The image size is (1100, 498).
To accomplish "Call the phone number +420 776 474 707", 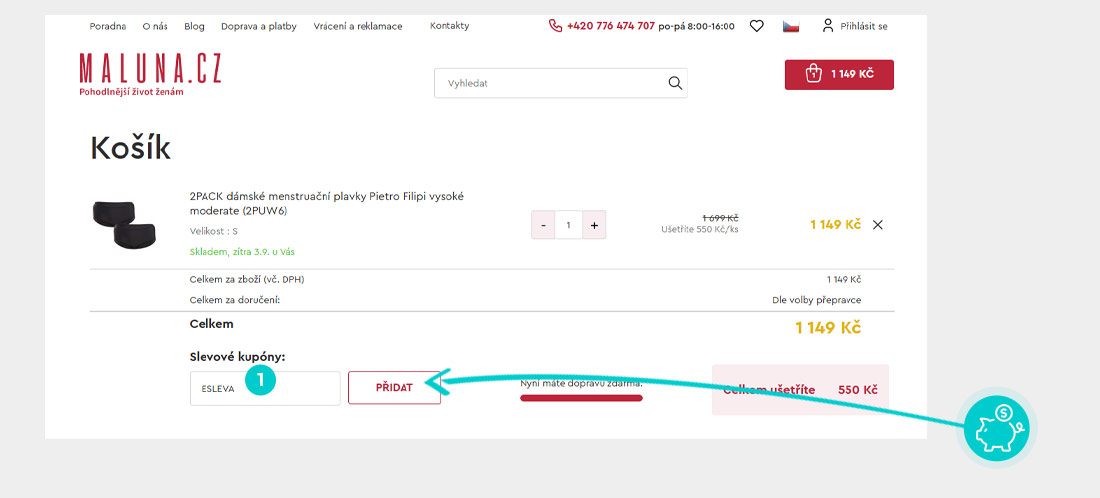I will pyautogui.click(x=610, y=26).
